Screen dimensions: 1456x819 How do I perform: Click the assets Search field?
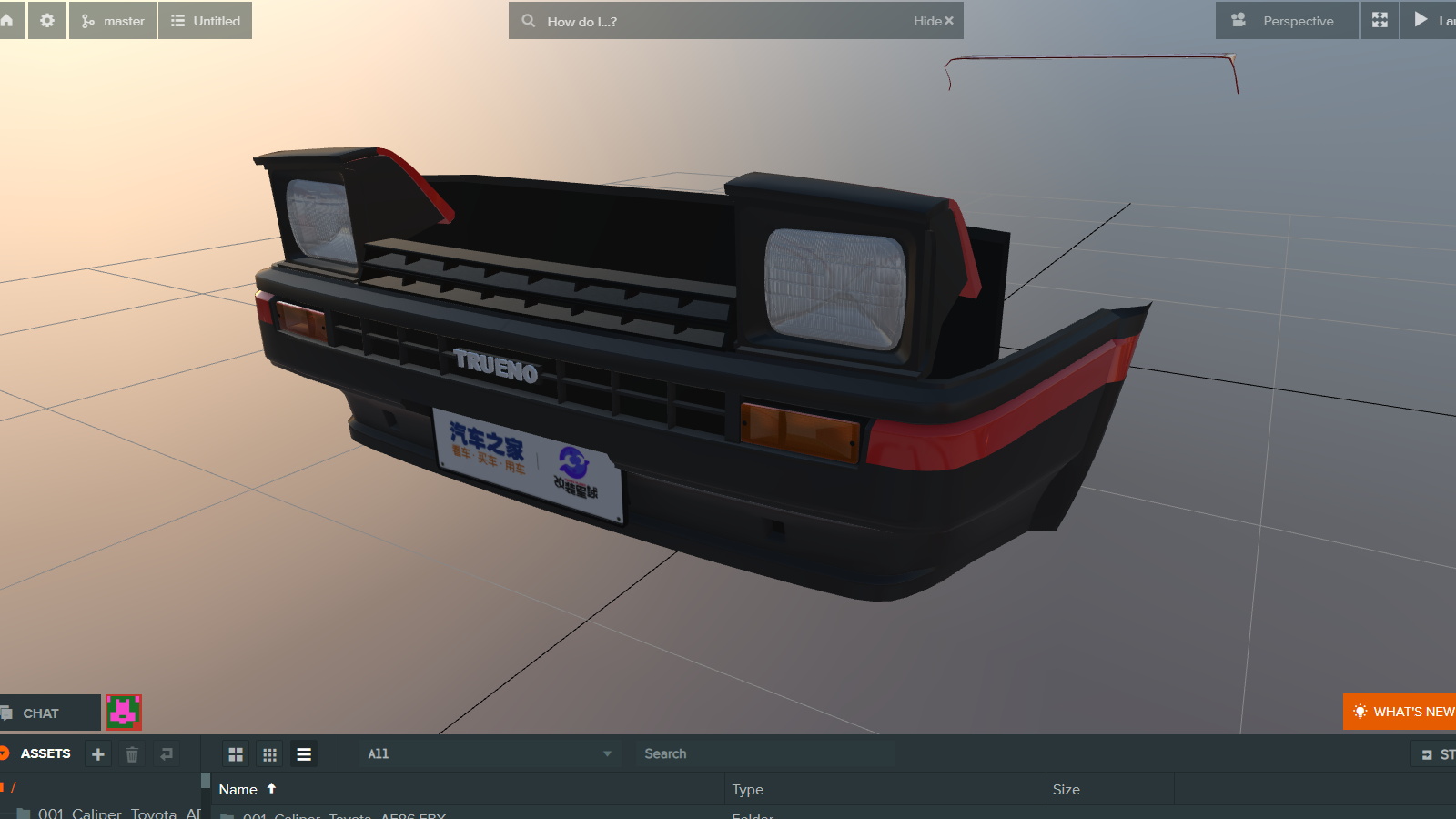pos(764,753)
